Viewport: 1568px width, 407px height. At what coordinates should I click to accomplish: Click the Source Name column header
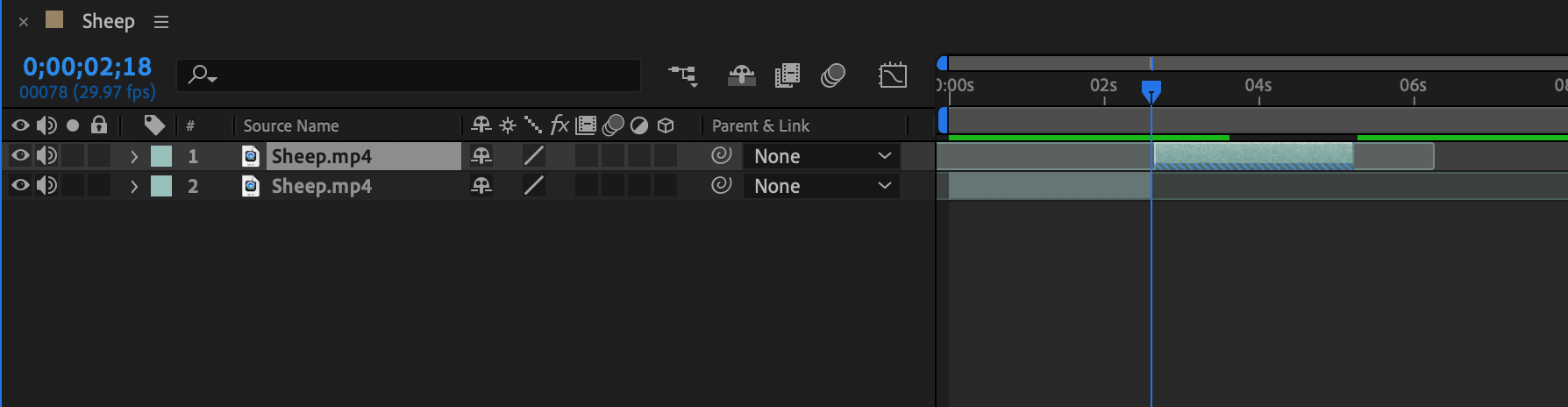coord(291,125)
